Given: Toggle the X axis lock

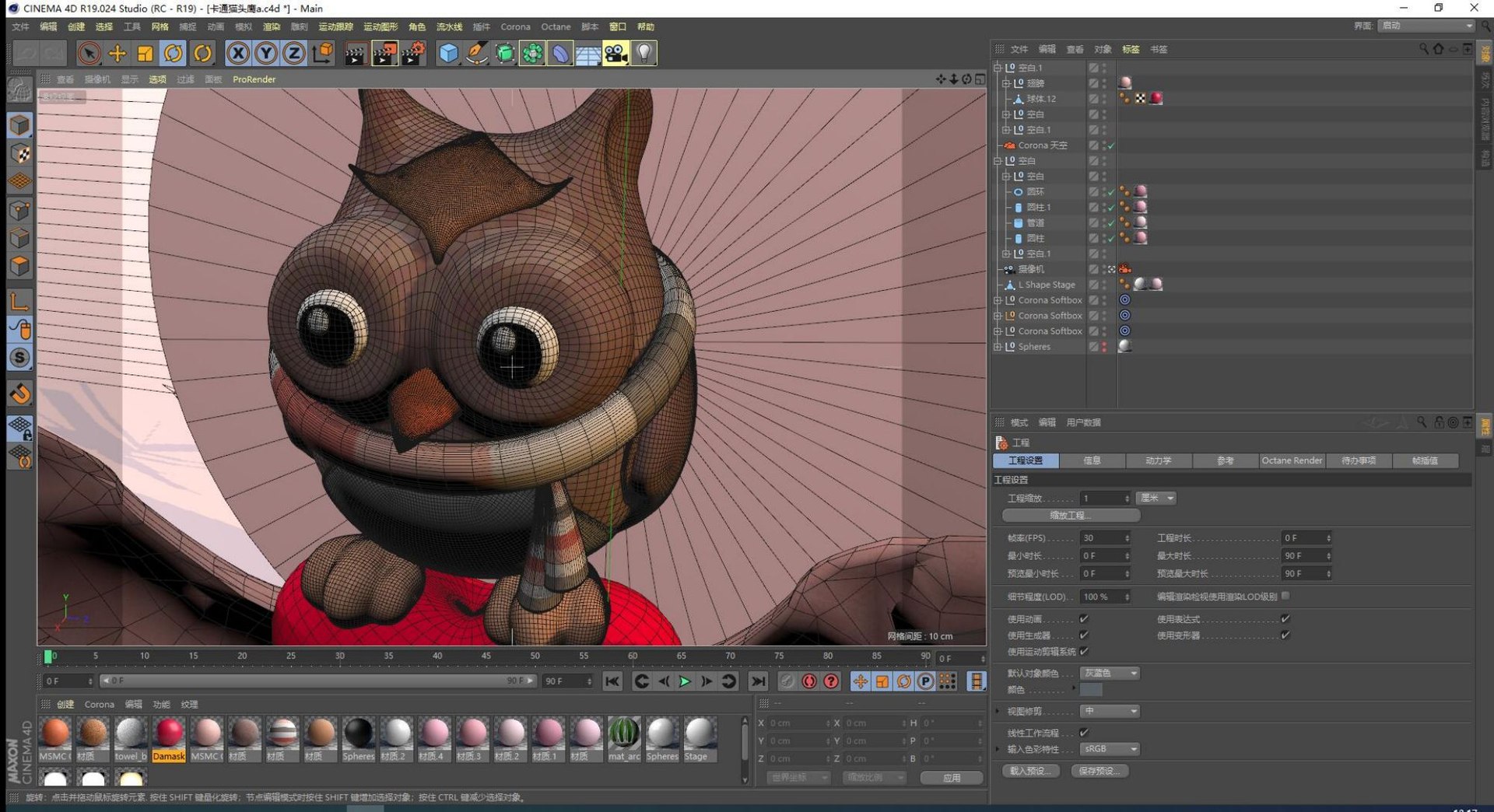Looking at the screenshot, I should pyautogui.click(x=238, y=53).
